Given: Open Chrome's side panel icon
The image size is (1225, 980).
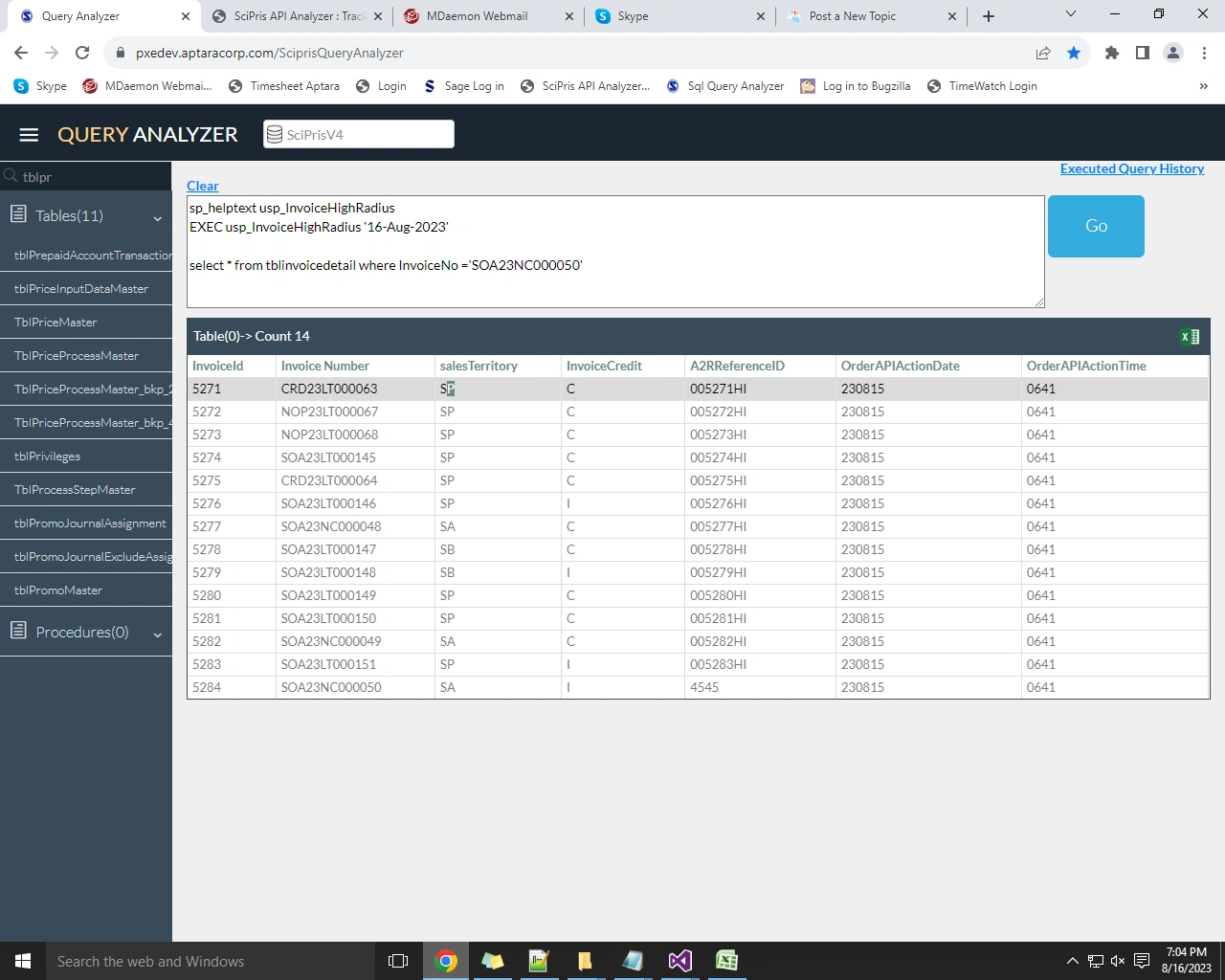Looking at the screenshot, I should click(x=1142, y=53).
